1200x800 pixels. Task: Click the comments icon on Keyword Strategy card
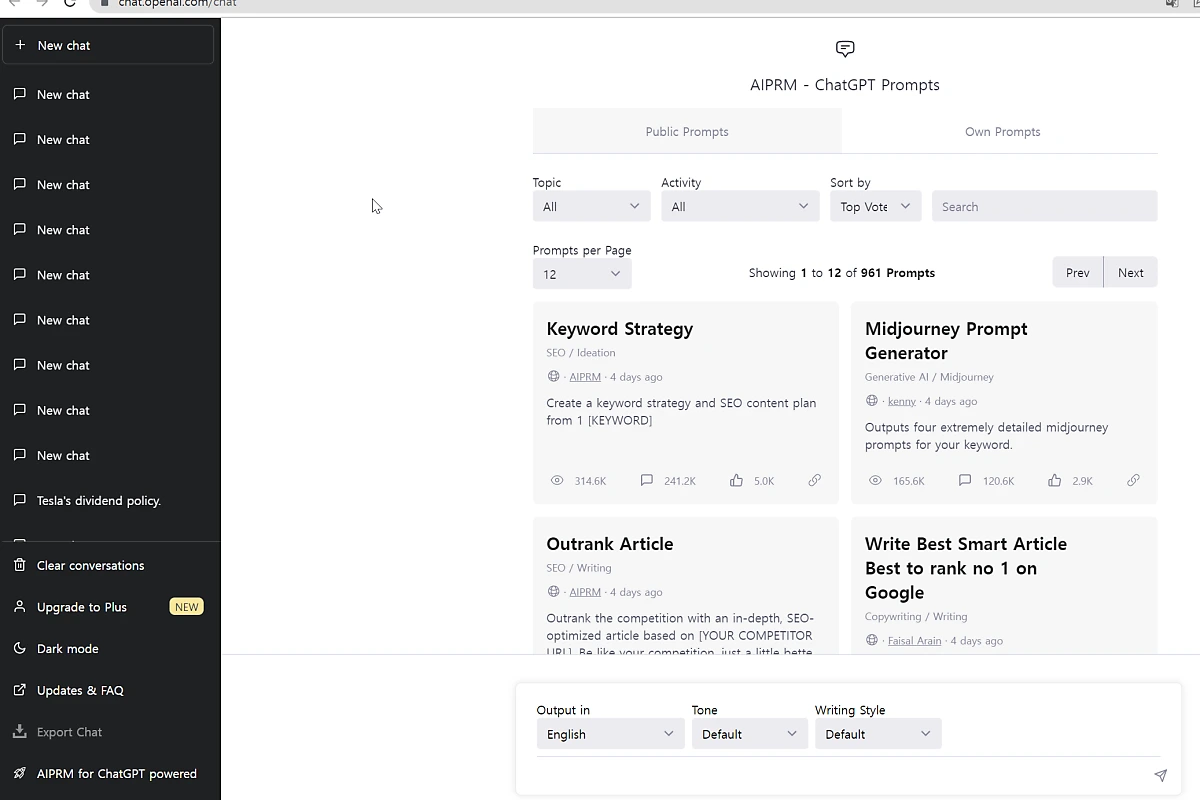pyautogui.click(x=646, y=480)
